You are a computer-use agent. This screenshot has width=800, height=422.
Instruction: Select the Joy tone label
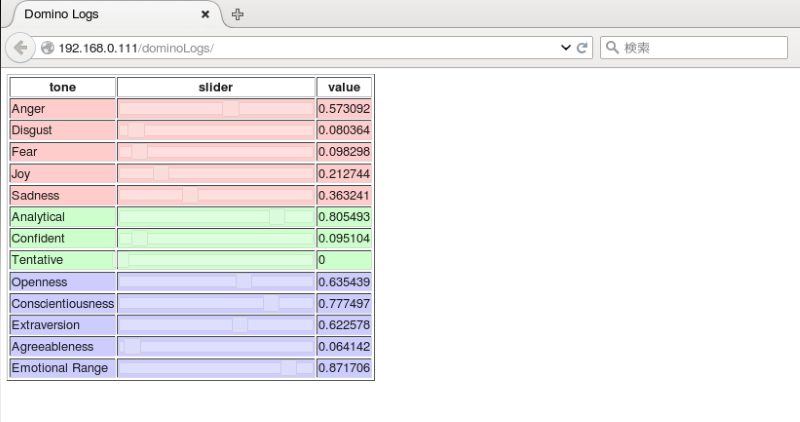[x=21, y=173]
